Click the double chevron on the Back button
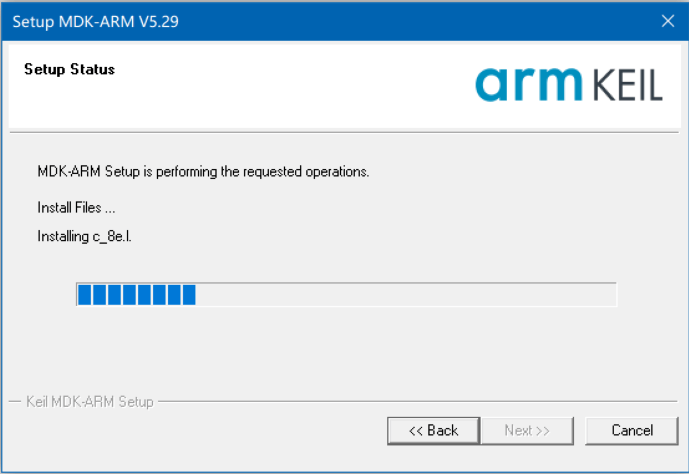Screen dimensions: 689x474 [416, 430]
